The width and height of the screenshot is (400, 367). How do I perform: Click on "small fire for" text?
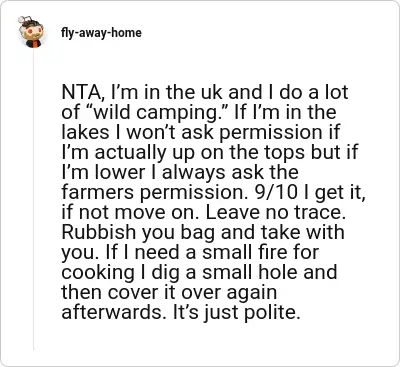261,252
